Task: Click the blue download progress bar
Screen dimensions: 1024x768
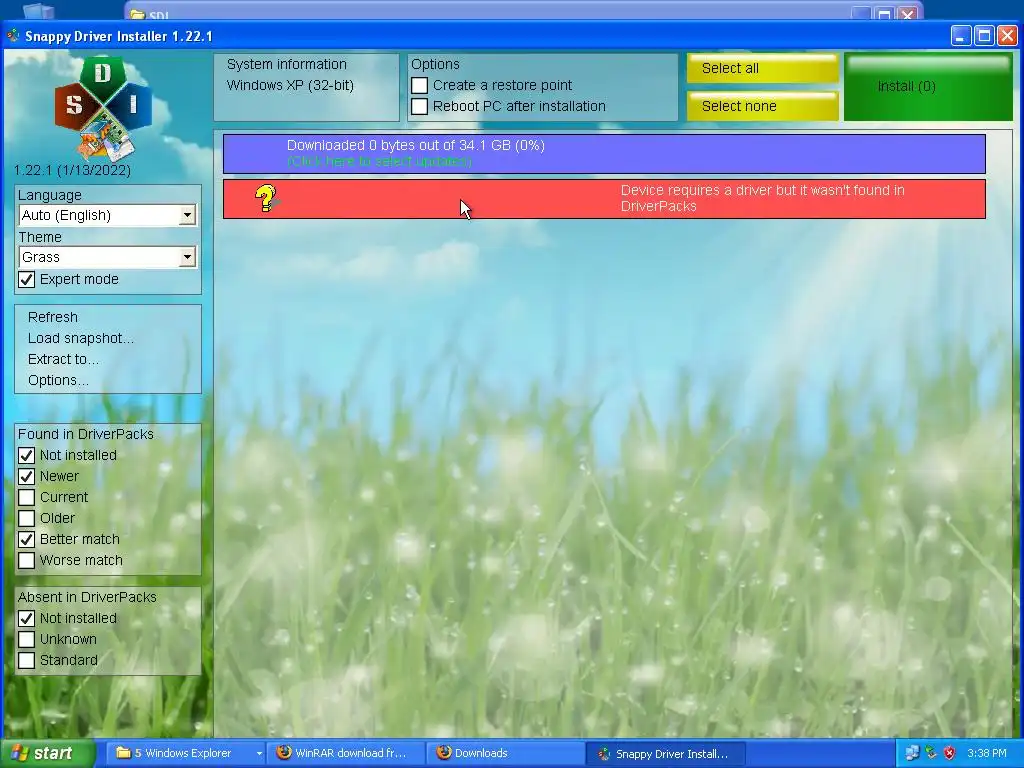Action: click(x=604, y=154)
